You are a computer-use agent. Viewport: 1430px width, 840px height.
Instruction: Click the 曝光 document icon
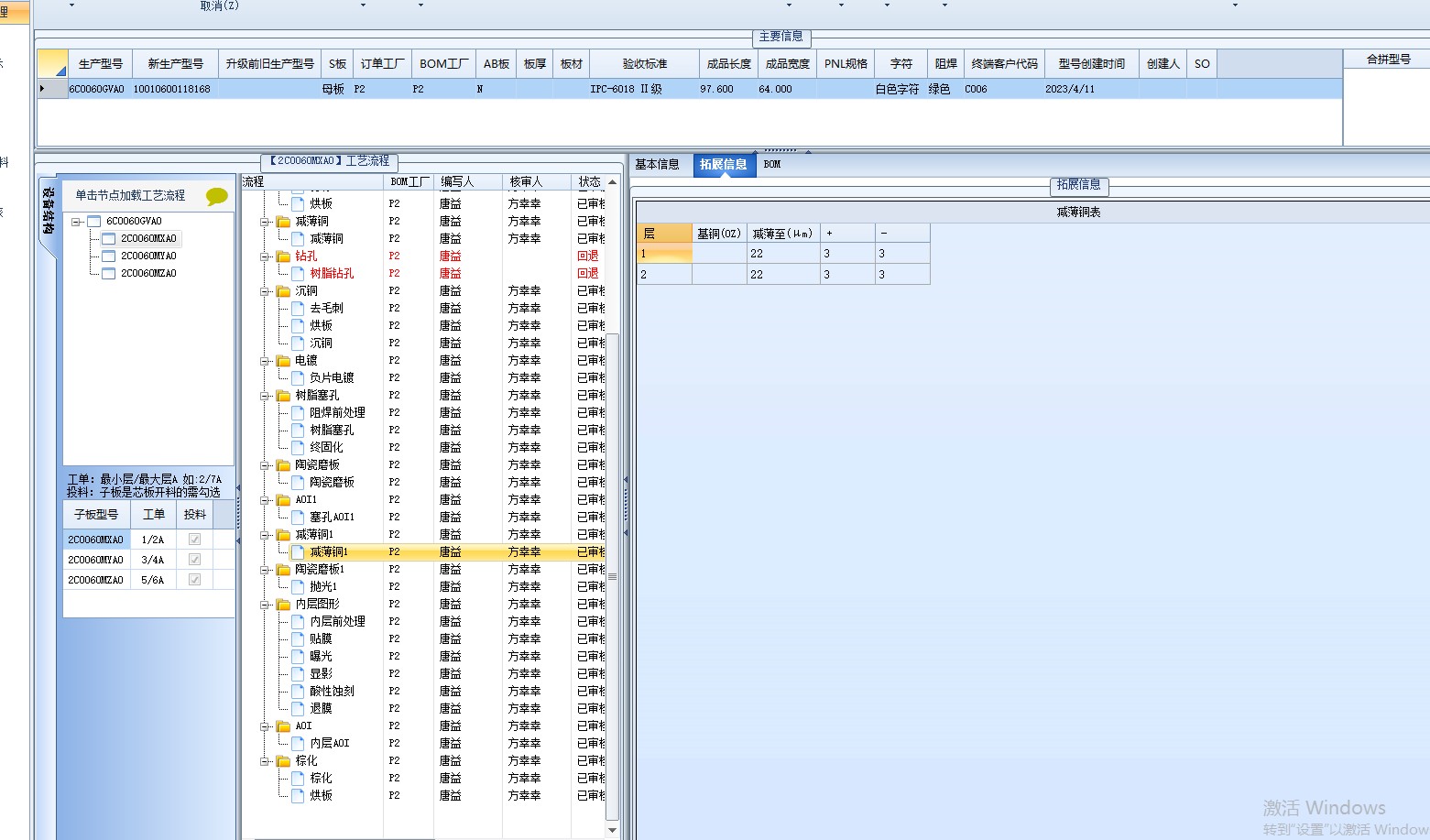pyautogui.click(x=298, y=656)
